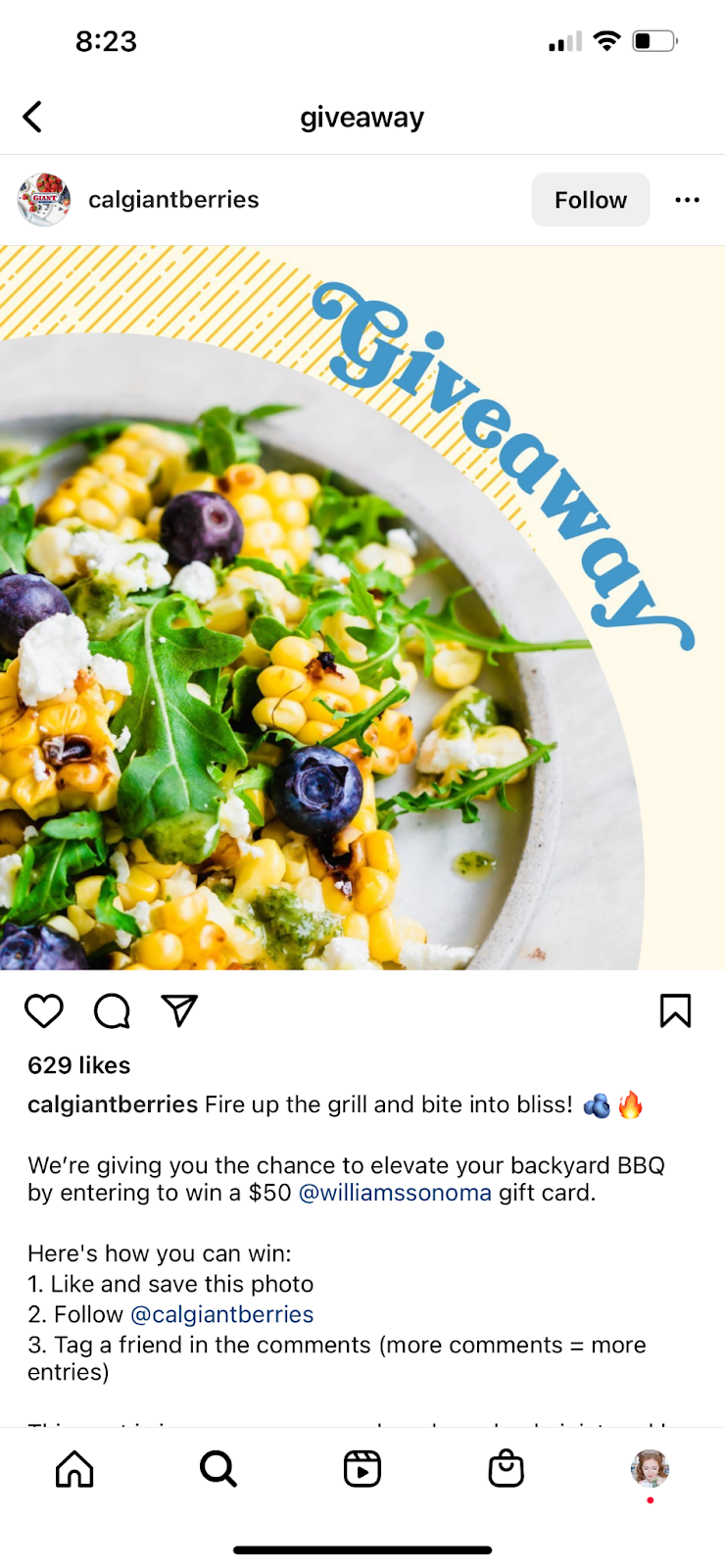
Task: Tap the battery status indicator
Action: point(655,41)
